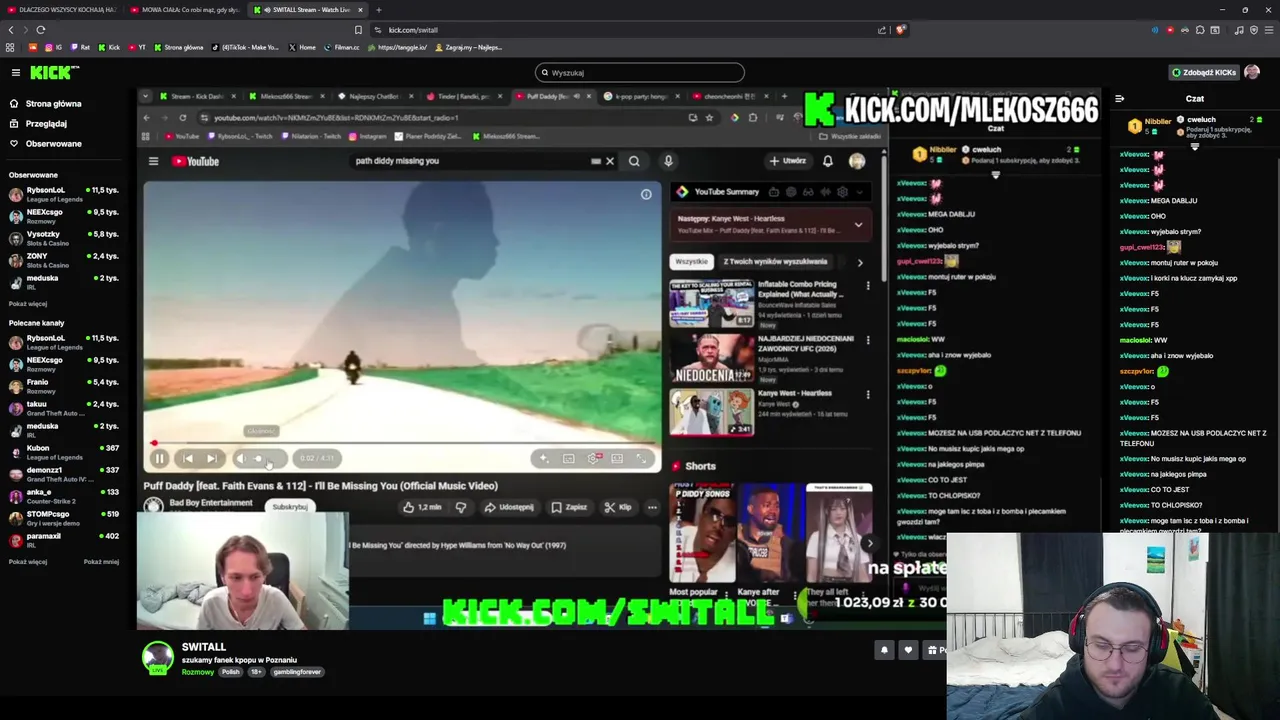Open the IG bookmark
The width and height of the screenshot is (1280, 720).
pyautogui.click(x=51, y=47)
